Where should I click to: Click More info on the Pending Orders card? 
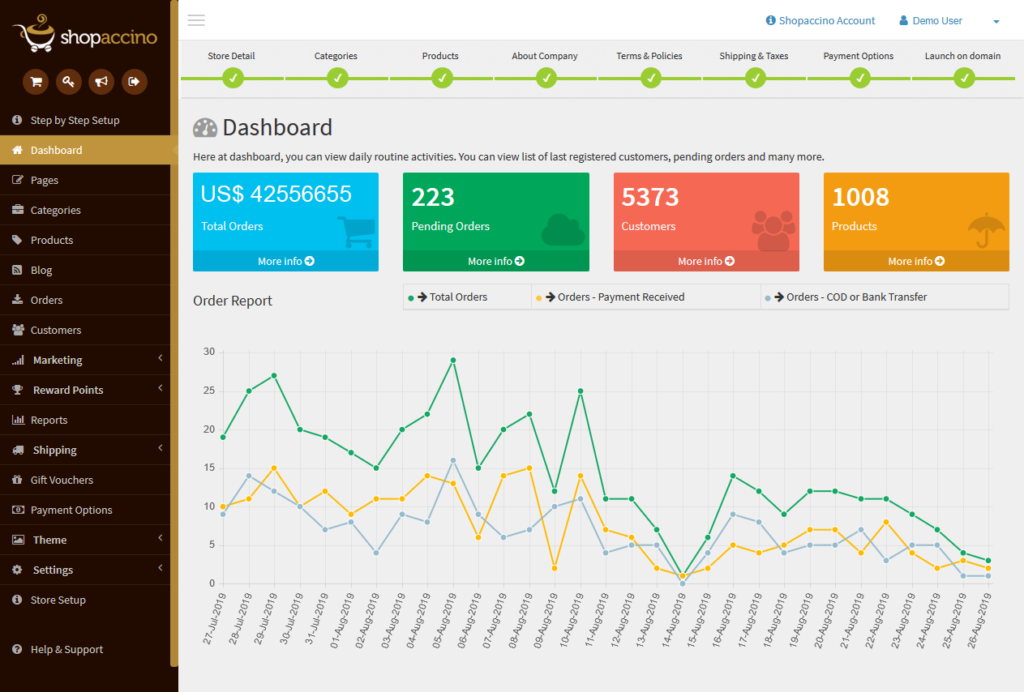coord(496,261)
